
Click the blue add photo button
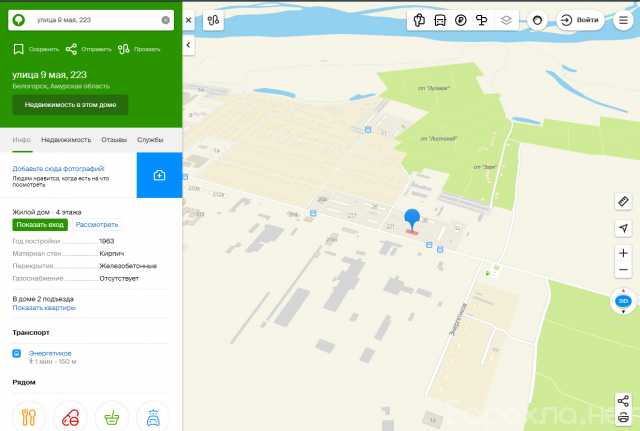159,175
